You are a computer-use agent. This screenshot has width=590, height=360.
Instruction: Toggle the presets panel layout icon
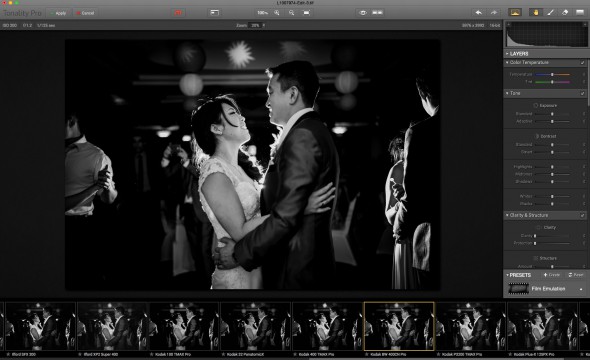pos(214,13)
